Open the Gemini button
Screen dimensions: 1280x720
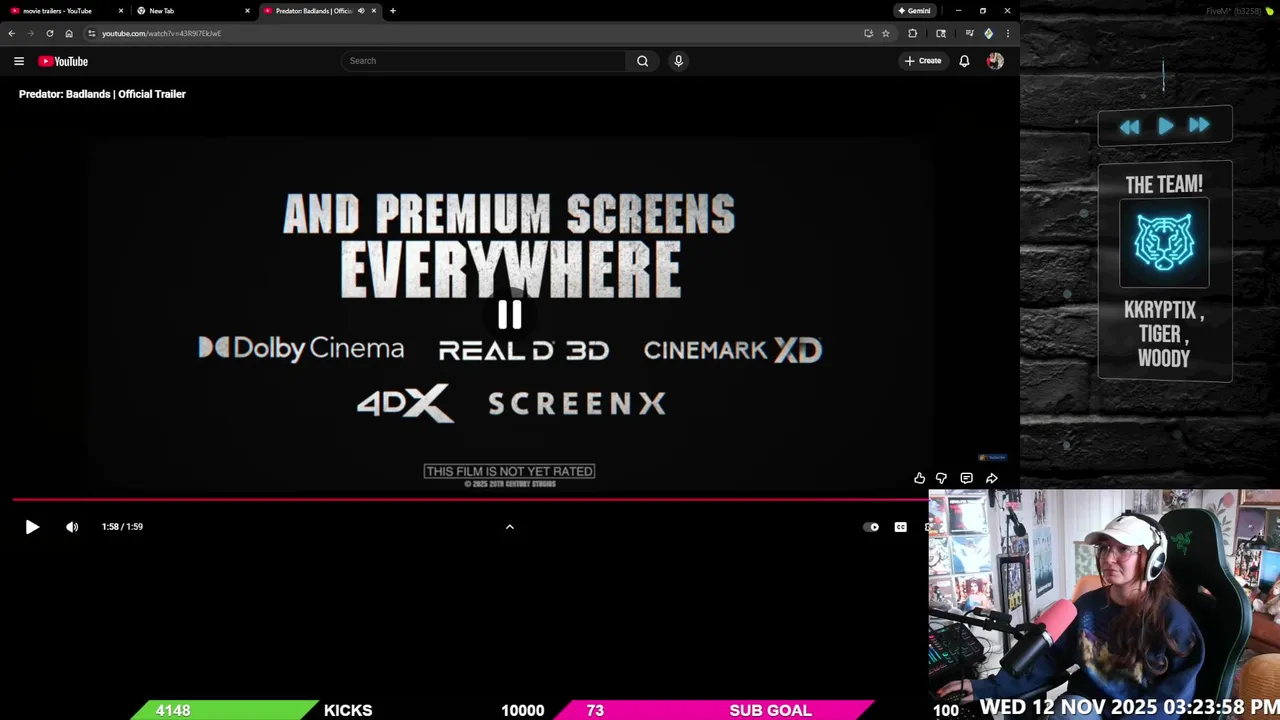pyautogui.click(x=914, y=11)
